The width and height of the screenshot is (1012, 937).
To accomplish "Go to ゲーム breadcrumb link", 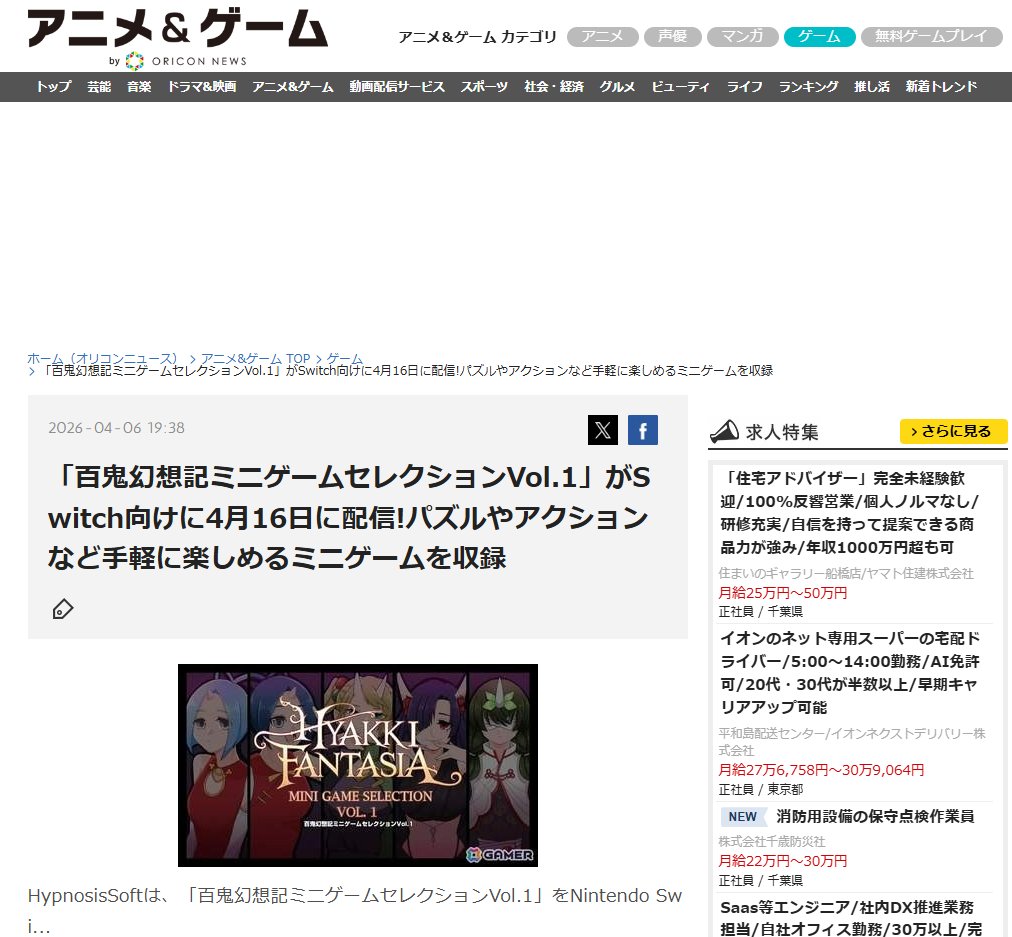I will [344, 358].
